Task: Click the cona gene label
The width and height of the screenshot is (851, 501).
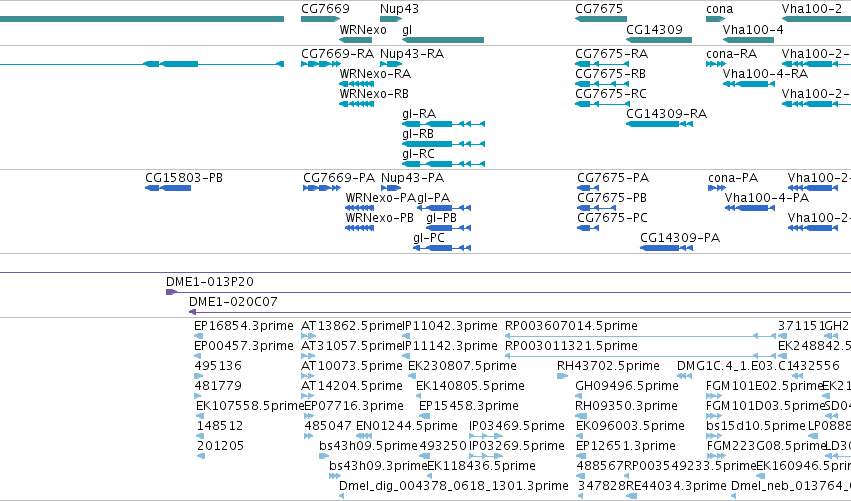Action: click(720, 9)
